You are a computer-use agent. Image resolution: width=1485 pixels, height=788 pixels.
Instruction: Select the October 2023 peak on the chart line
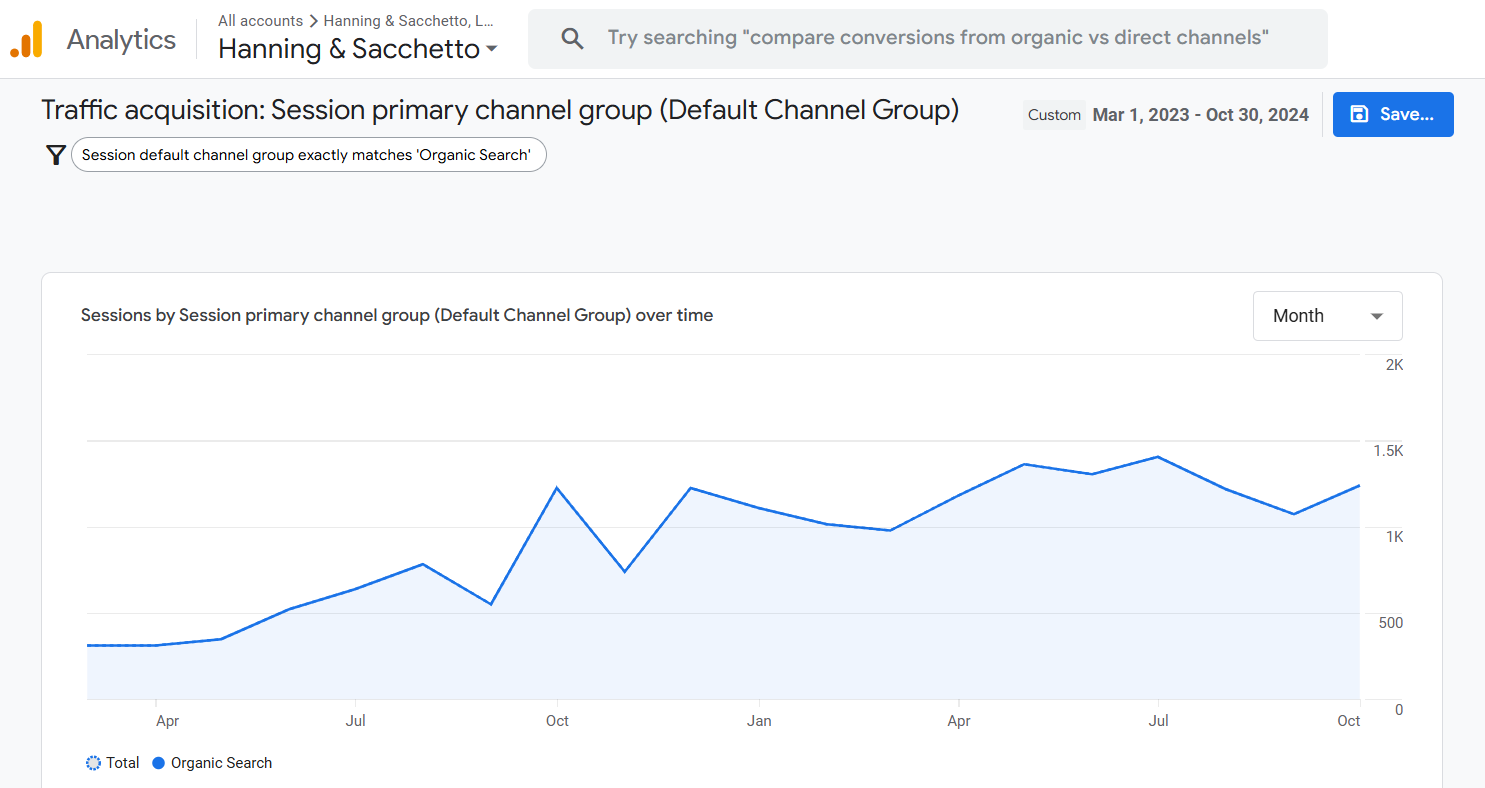tap(557, 488)
